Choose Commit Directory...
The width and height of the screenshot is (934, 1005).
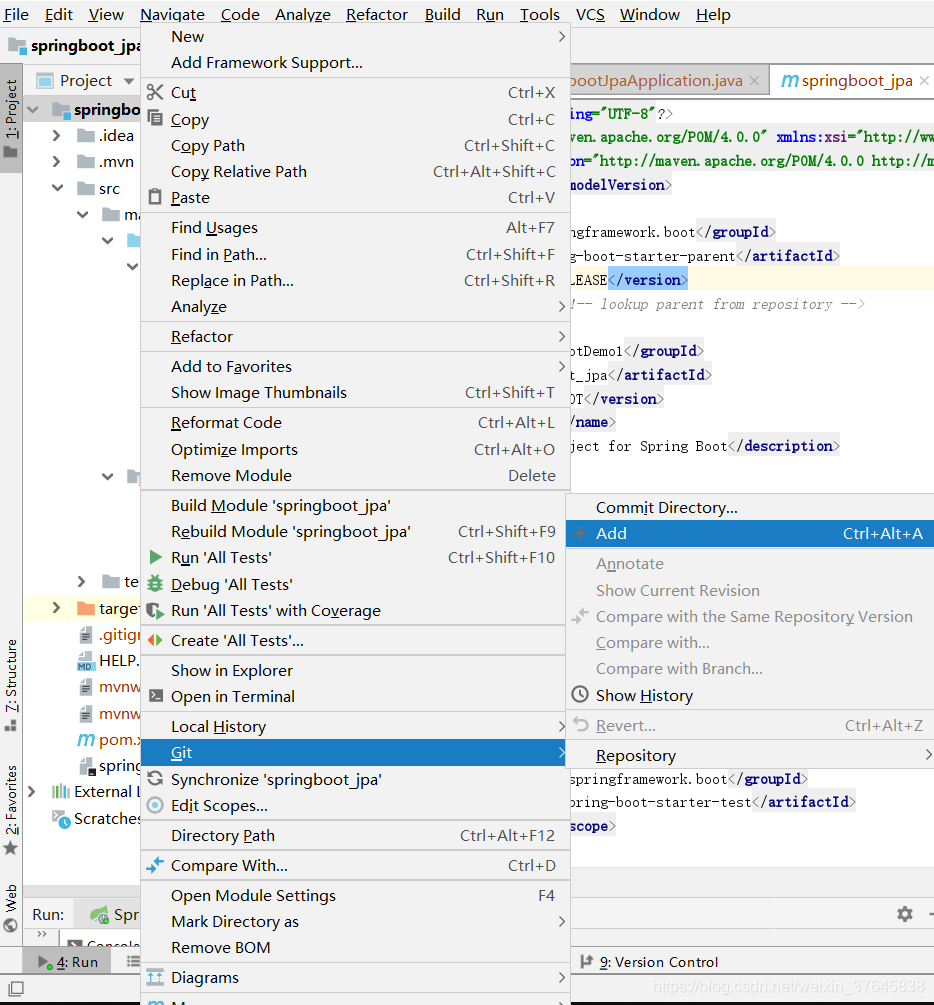point(750,507)
